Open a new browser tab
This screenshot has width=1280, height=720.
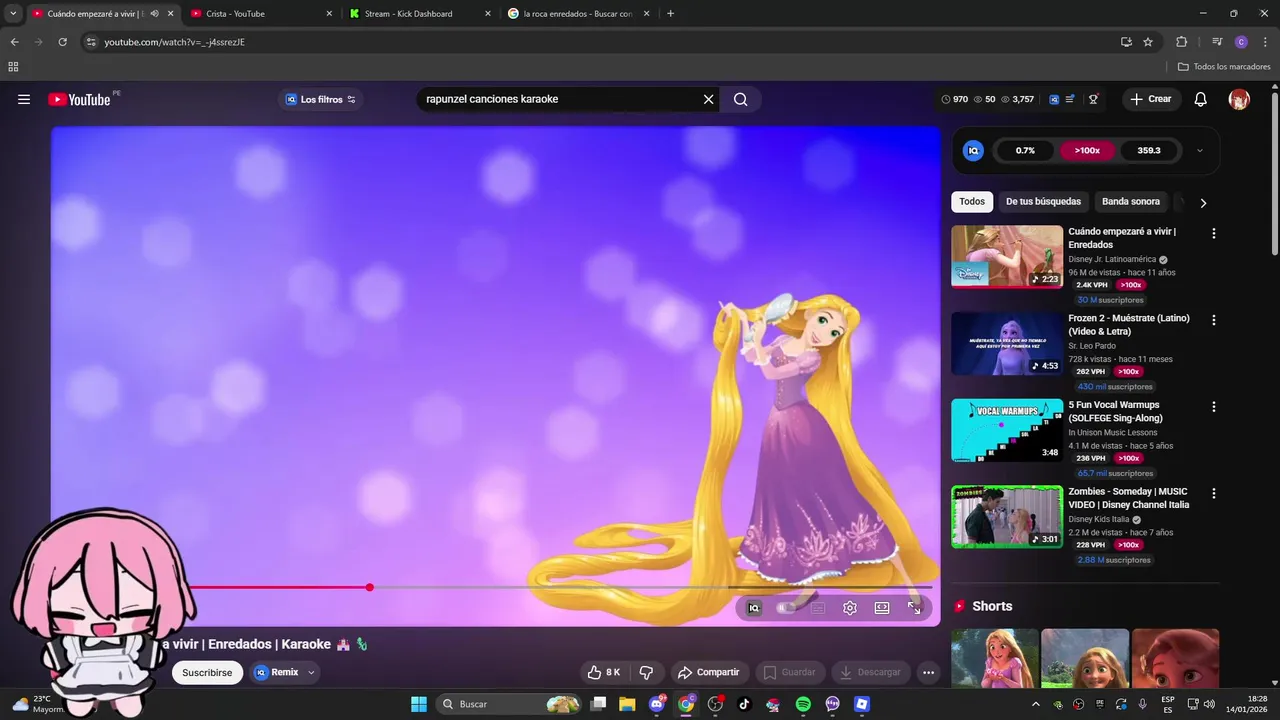[x=670, y=14]
